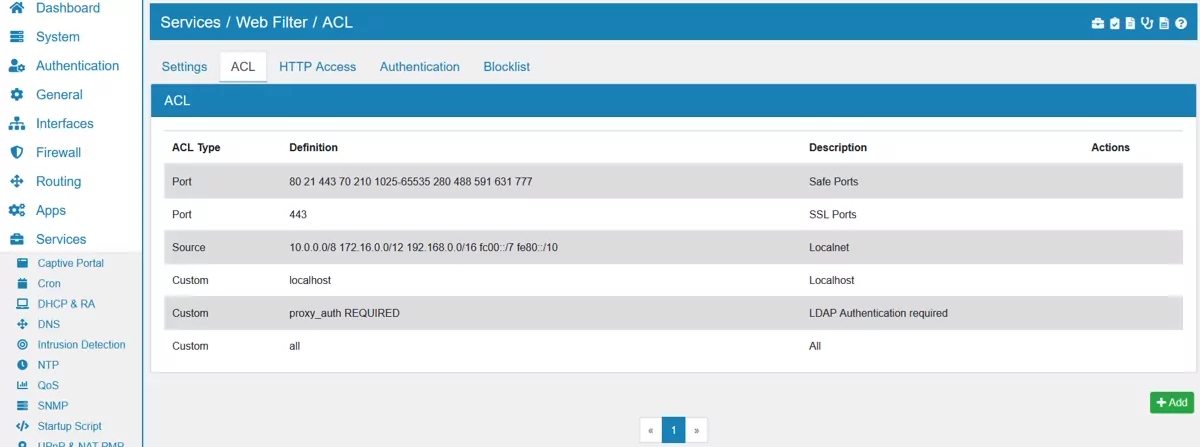The image size is (1200, 447).
Task: Open Captive Portal in sidebar
Action: point(70,263)
